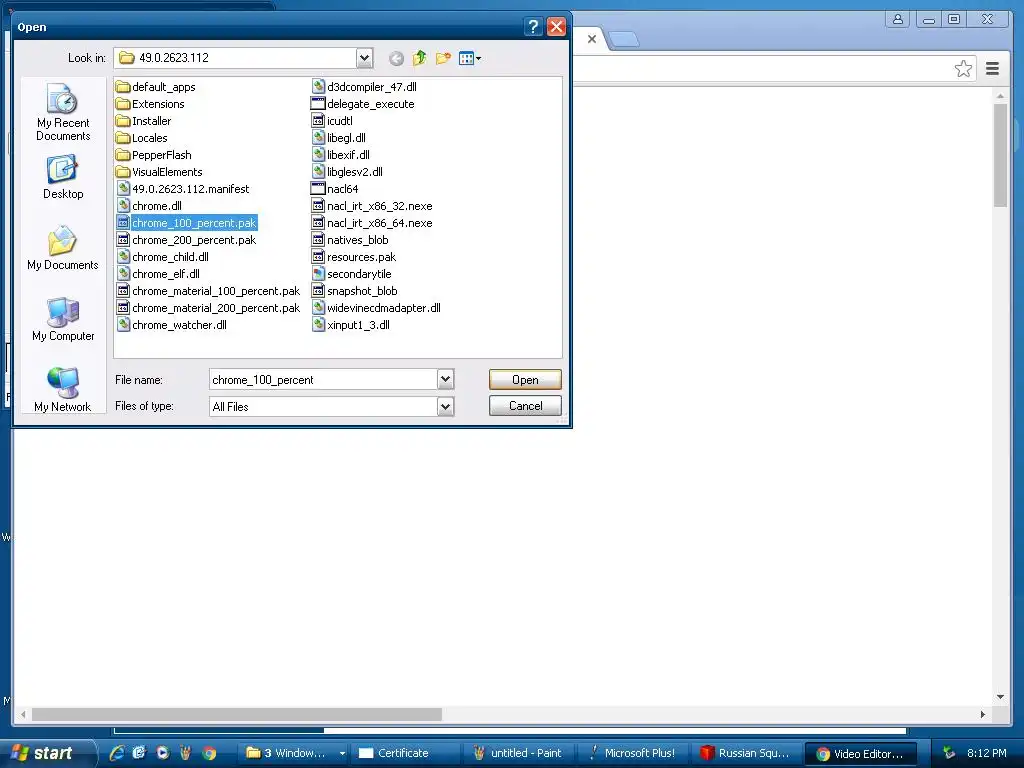Screen dimensions: 1024x768
Task: Select the chrome.dll file
Action: coord(150,206)
